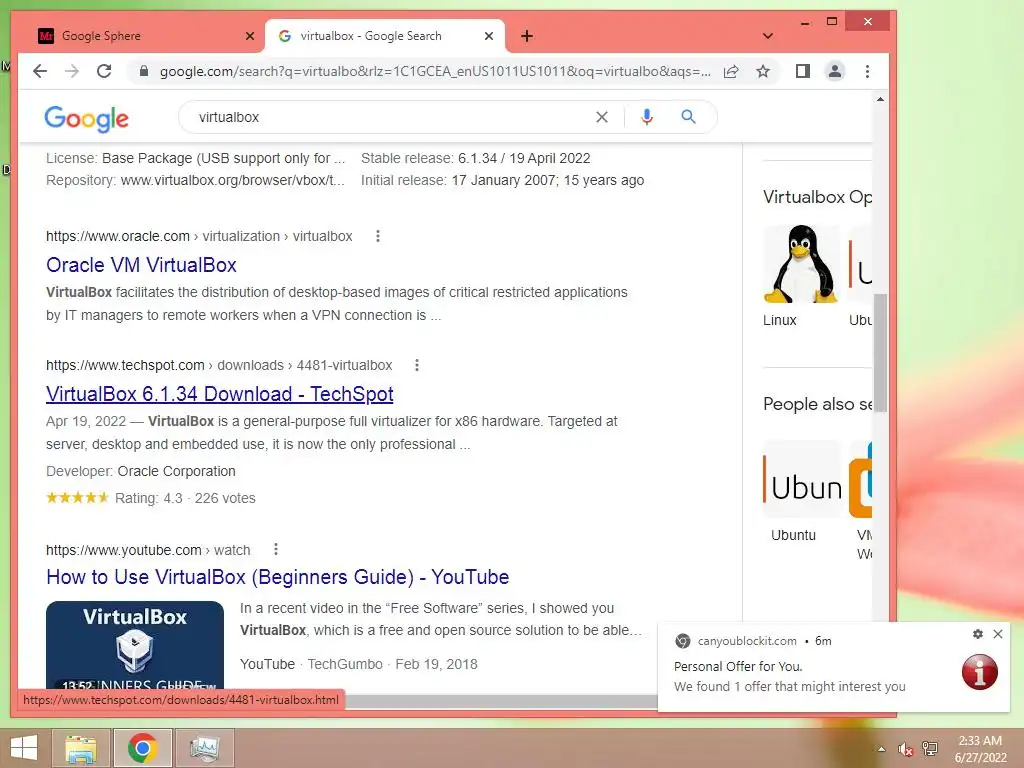Dismiss the canyoublockit.com notification
The width and height of the screenshot is (1024, 768).
tap(998, 634)
